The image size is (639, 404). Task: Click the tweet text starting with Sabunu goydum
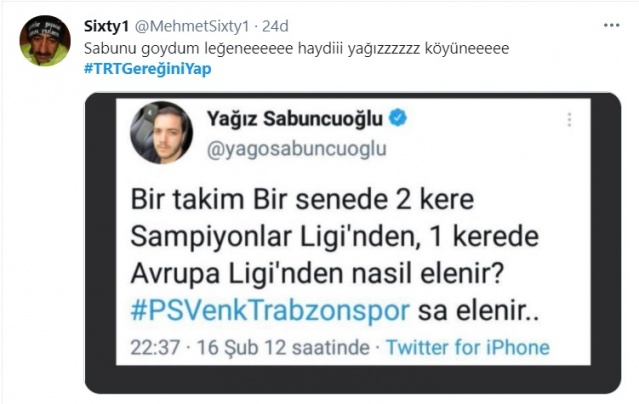[x=296, y=49]
